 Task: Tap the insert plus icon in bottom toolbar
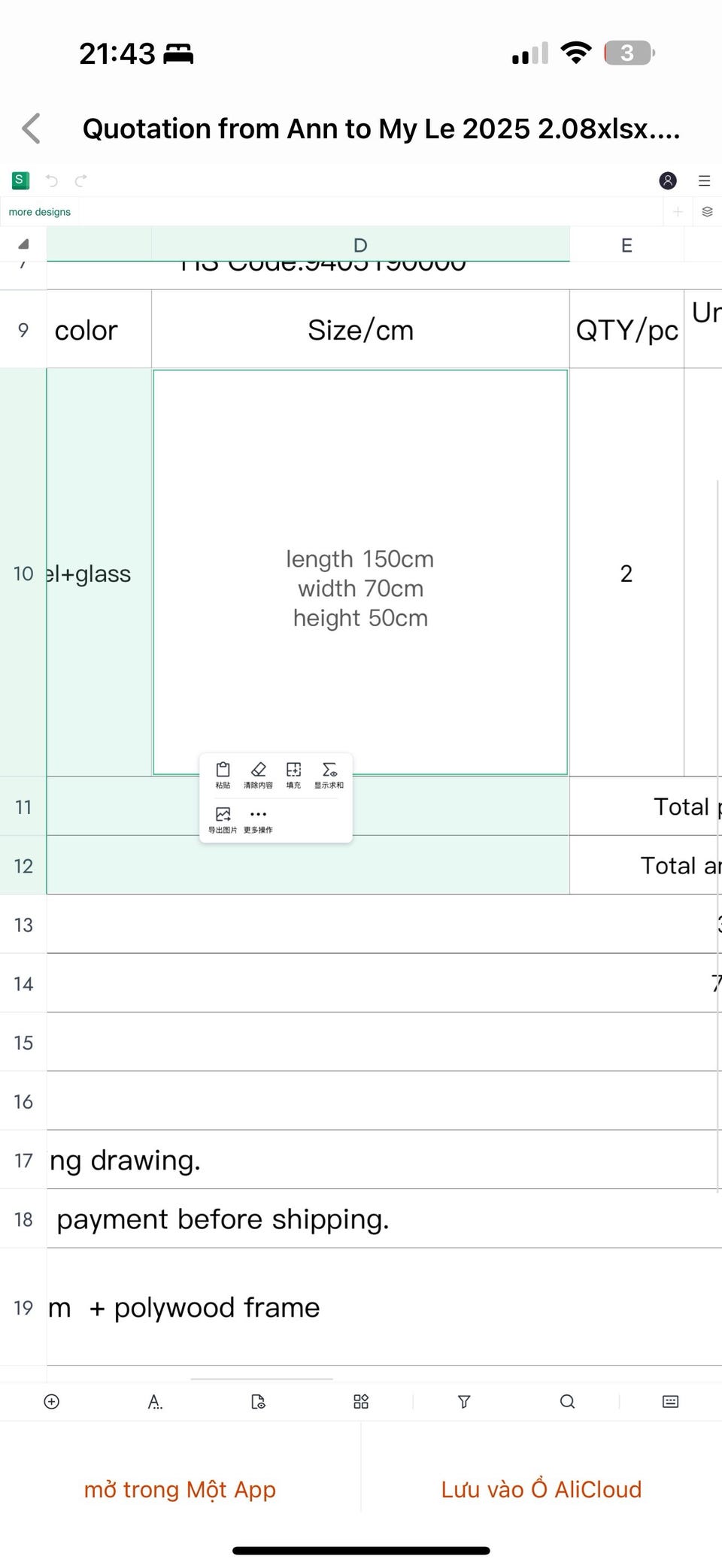[52, 1401]
